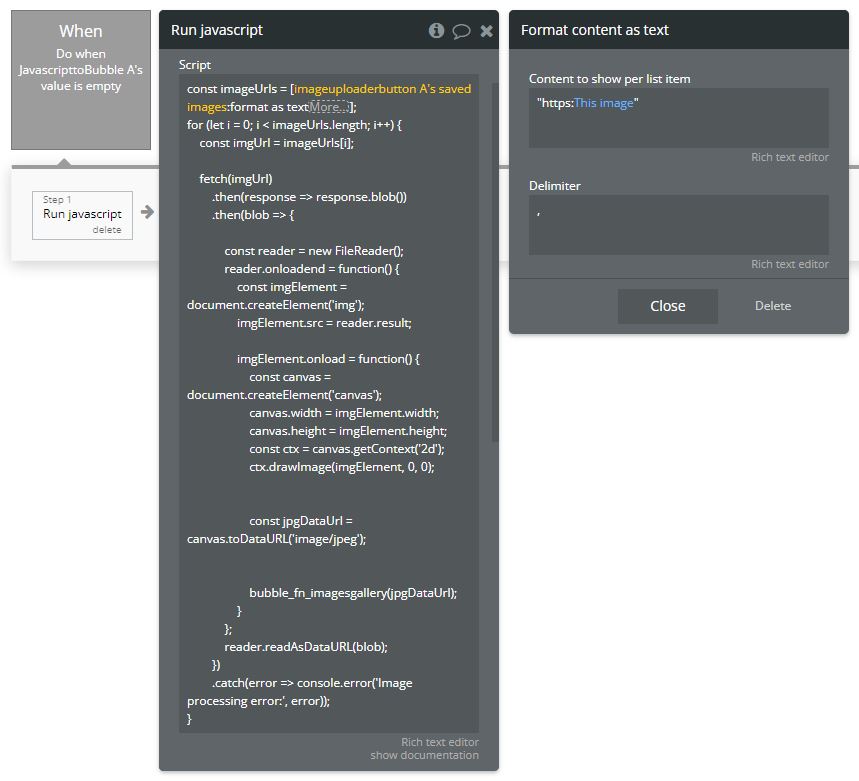Click the arrow to add a next action

click(x=148, y=212)
